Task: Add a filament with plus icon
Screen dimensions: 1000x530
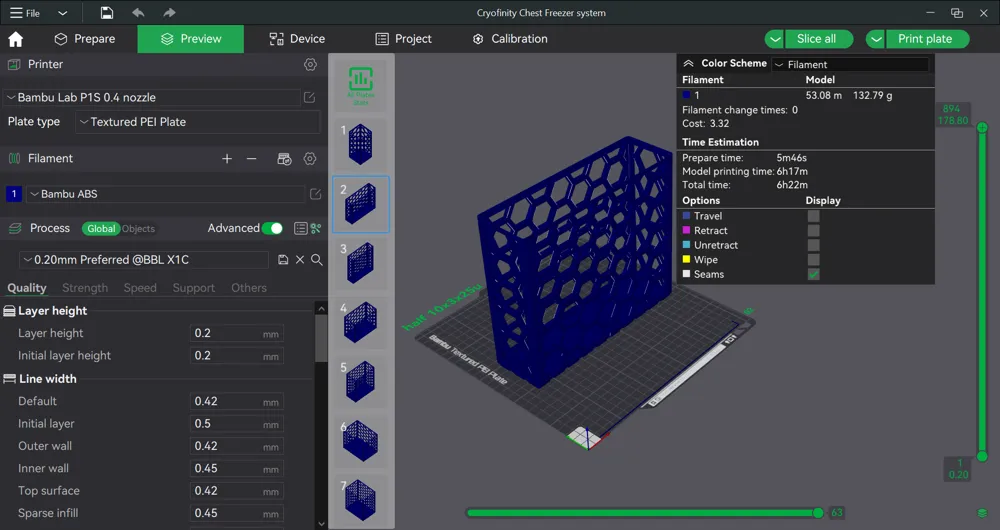Action: [227, 159]
